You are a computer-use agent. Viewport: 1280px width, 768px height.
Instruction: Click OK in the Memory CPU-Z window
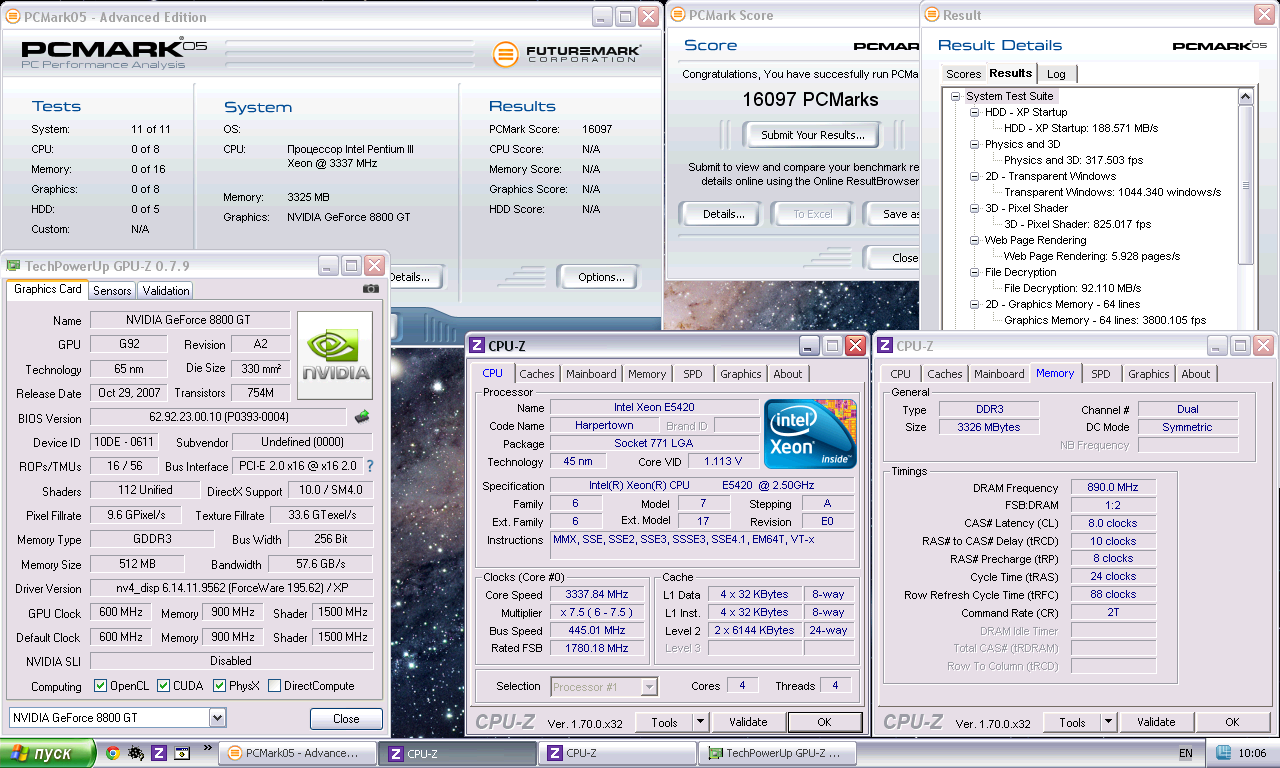tap(1232, 722)
